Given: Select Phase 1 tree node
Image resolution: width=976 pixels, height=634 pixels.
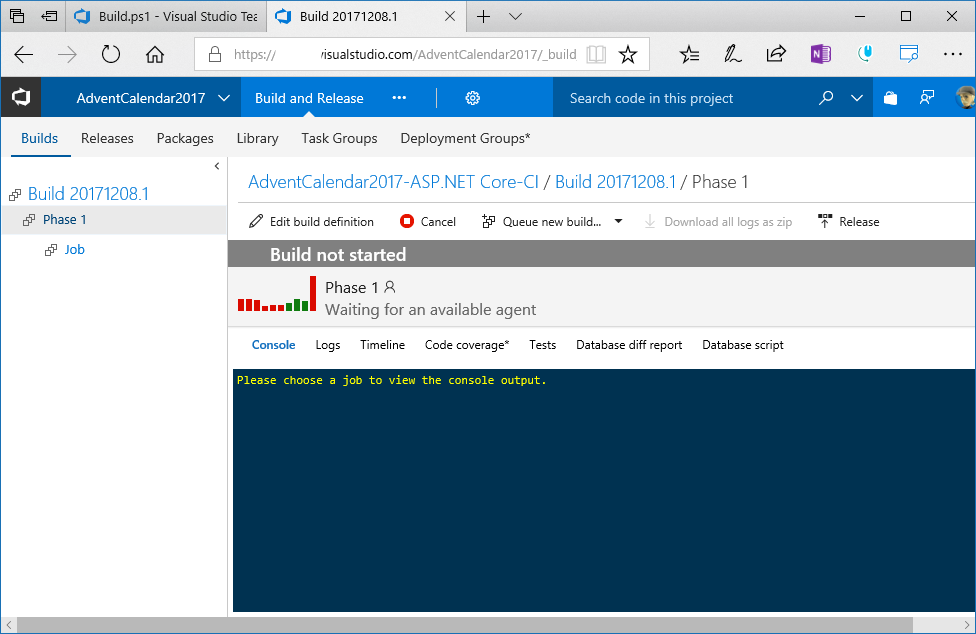Looking at the screenshot, I should click(x=113, y=220).
